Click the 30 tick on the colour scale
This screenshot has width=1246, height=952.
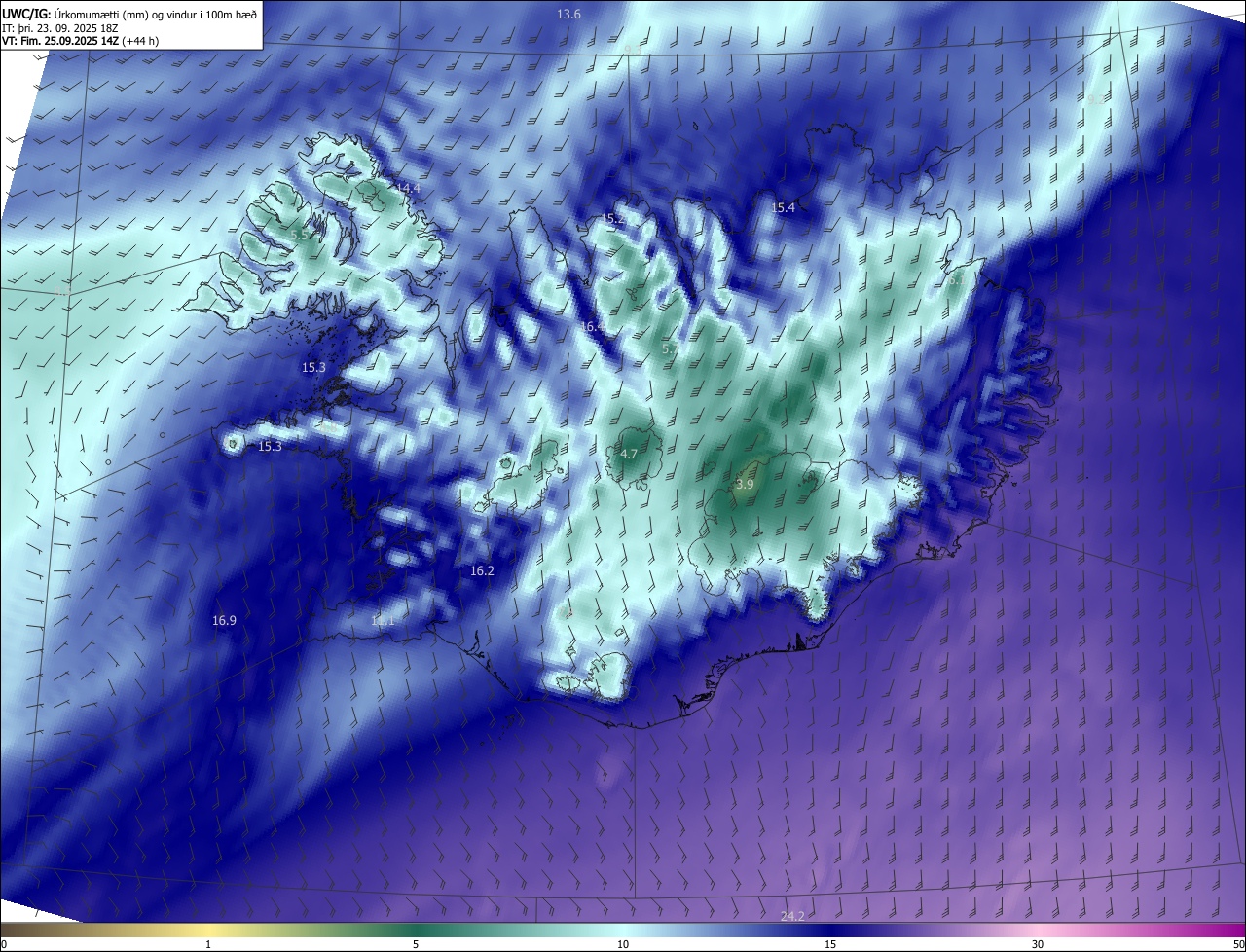(x=1038, y=944)
